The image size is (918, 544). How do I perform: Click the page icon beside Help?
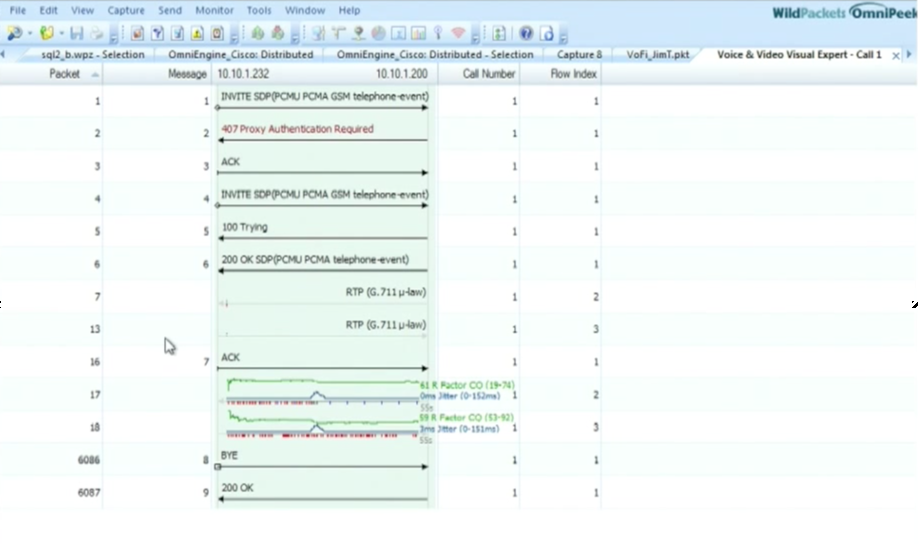click(x=547, y=33)
